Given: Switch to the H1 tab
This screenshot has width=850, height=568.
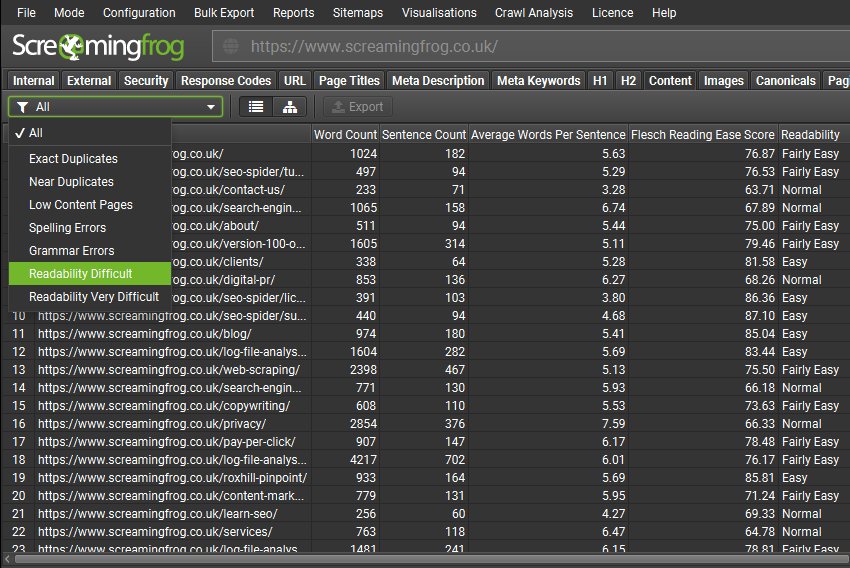Looking at the screenshot, I should tap(600, 81).
